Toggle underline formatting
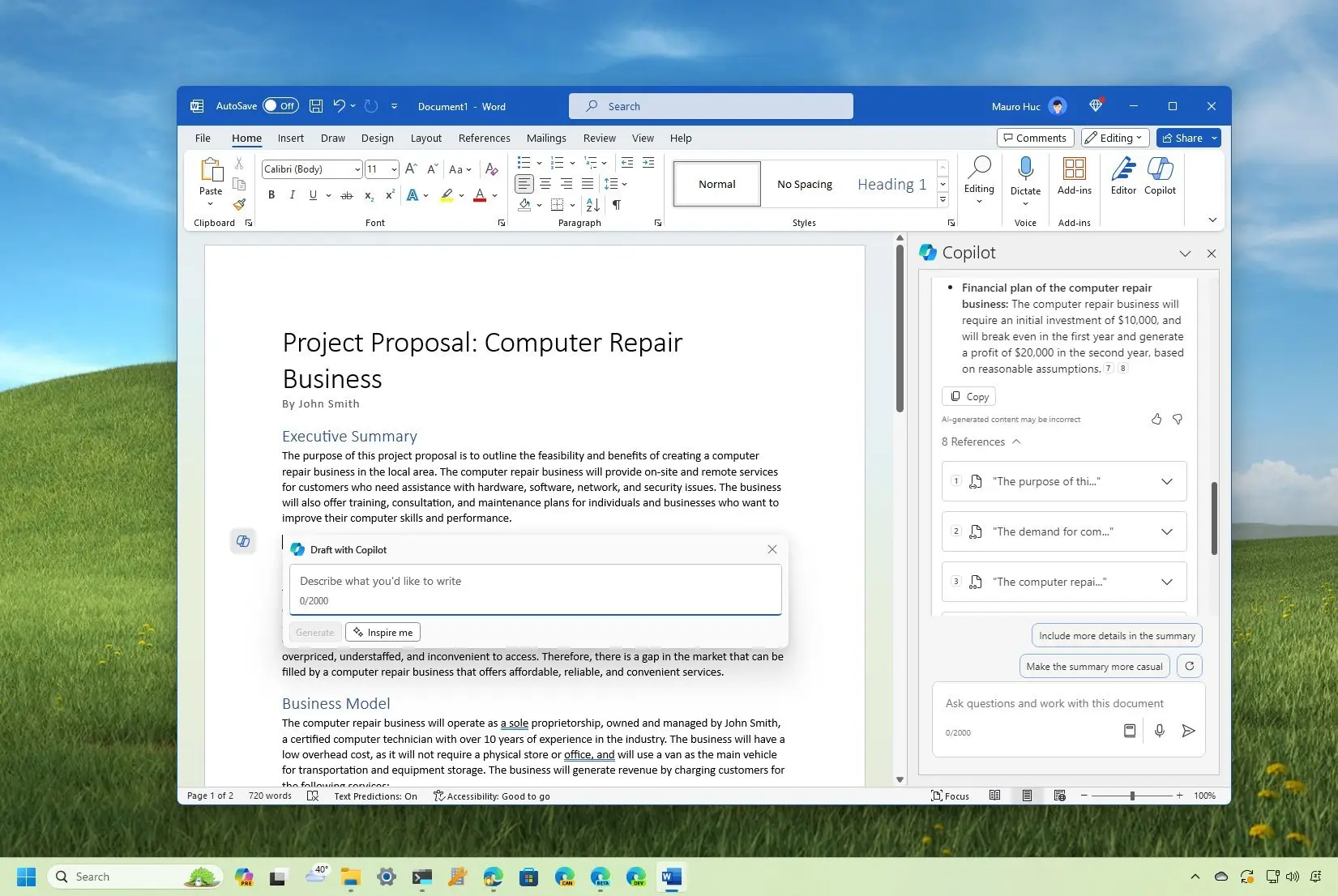 (313, 195)
